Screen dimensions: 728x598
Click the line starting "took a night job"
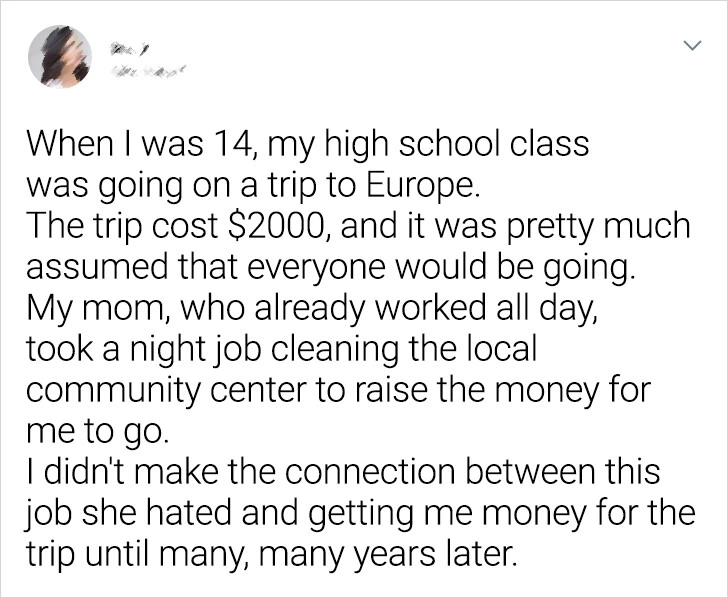[280, 349]
